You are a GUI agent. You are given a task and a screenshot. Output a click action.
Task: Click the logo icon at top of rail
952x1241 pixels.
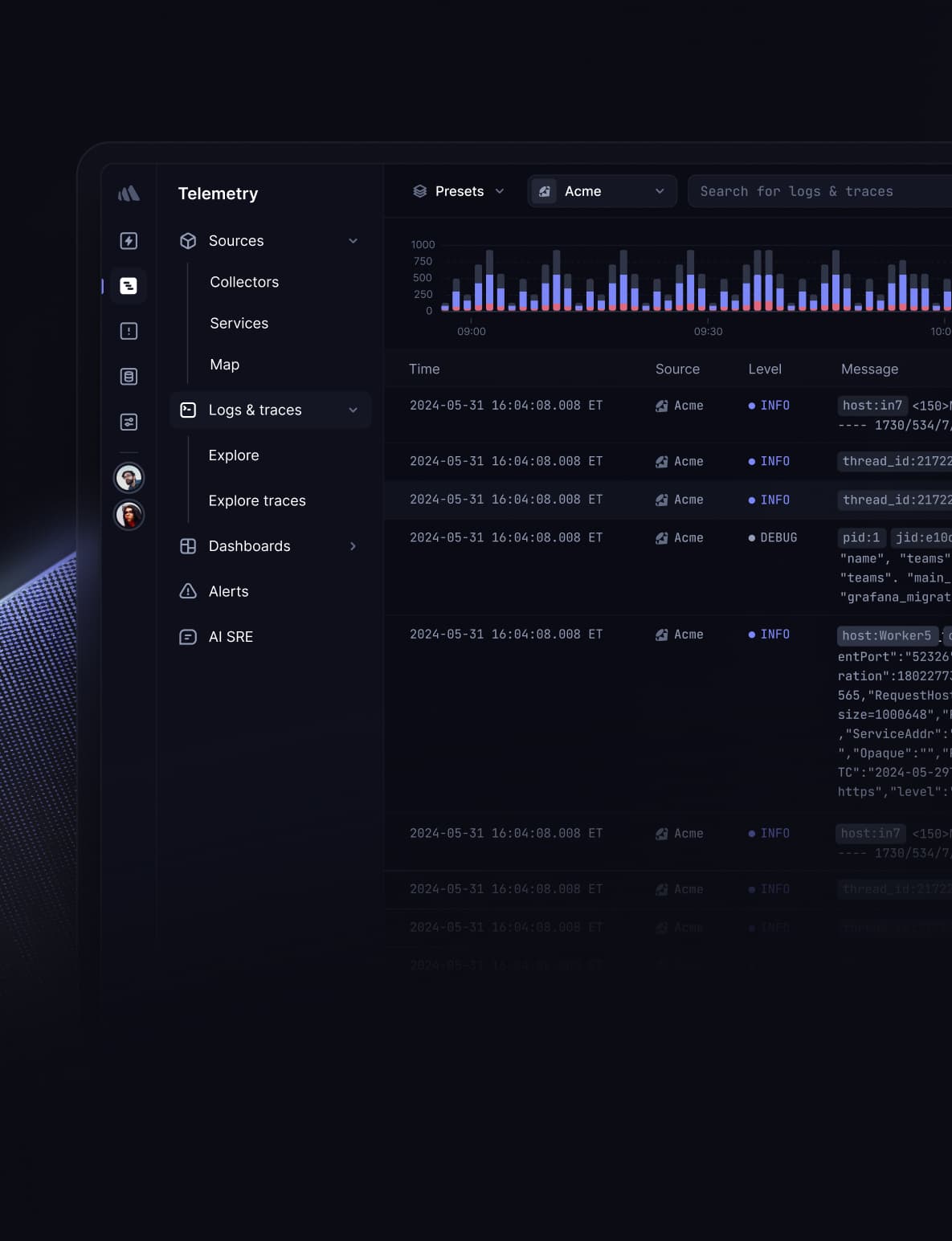[x=129, y=194]
